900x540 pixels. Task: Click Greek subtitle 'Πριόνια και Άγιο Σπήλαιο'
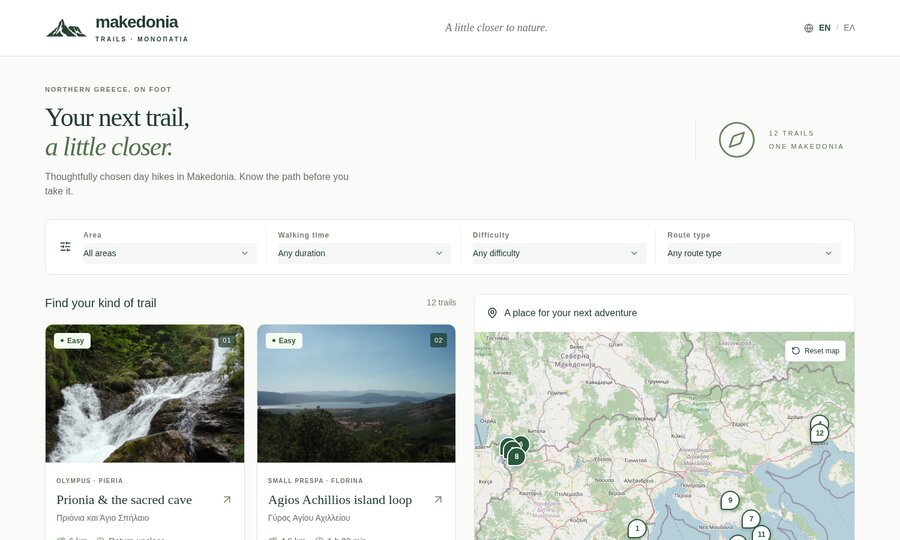[103, 518]
